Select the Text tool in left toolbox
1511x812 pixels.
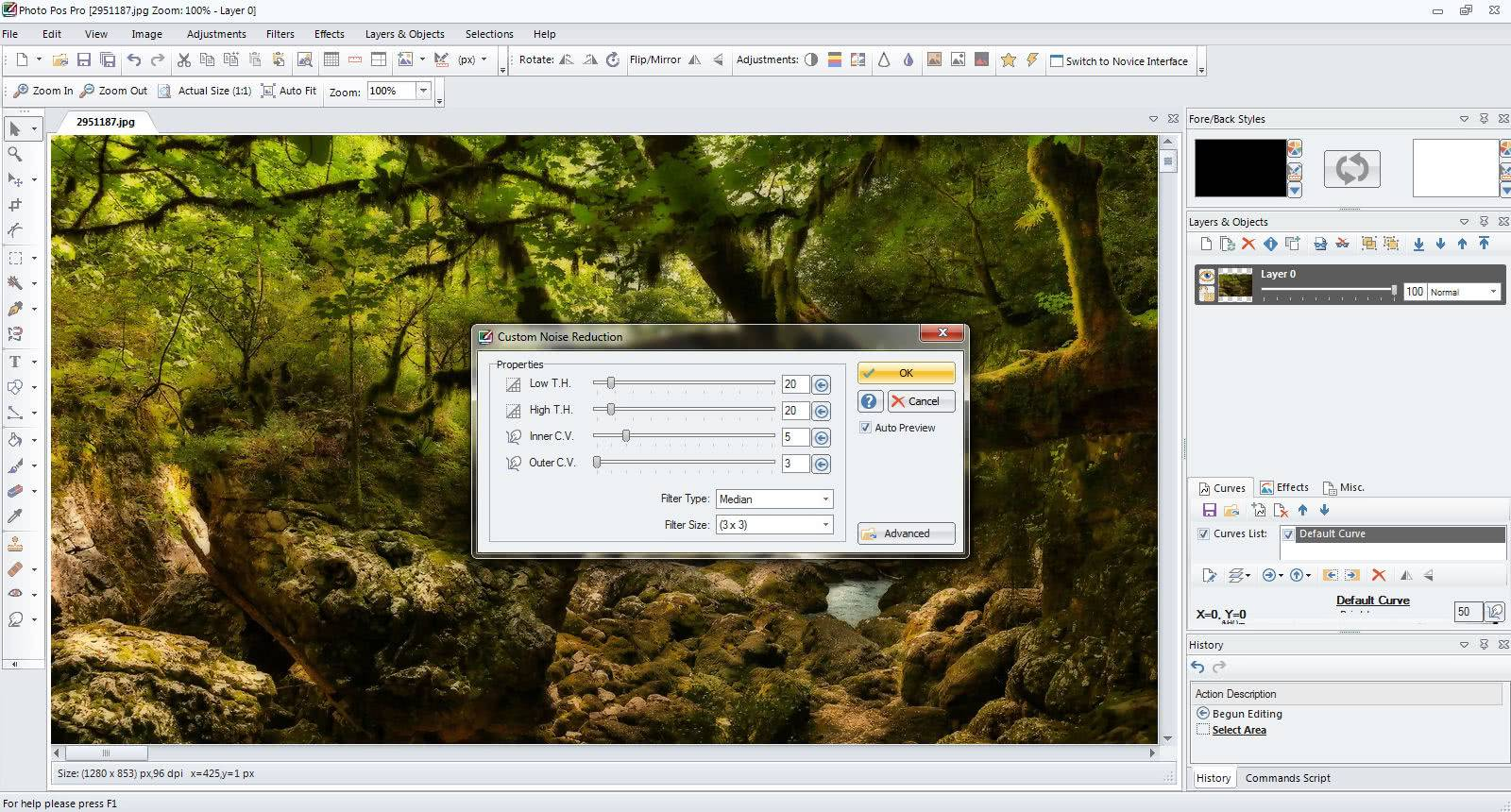click(x=15, y=362)
